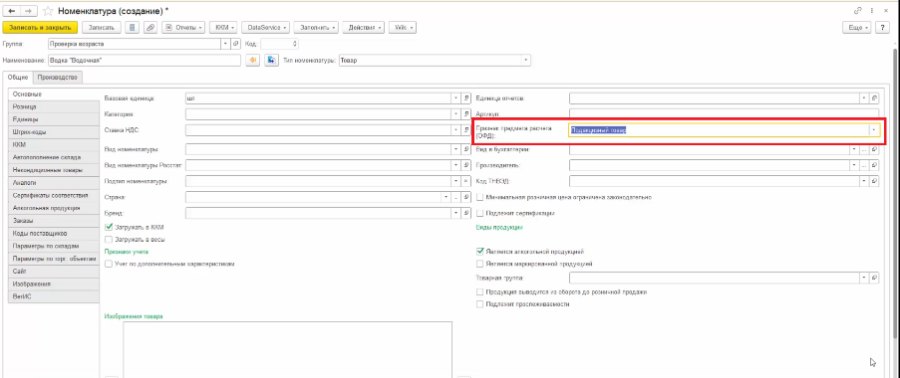Open Код ТНВЭД linked item icon
900x378 pixels.
pos(874,181)
